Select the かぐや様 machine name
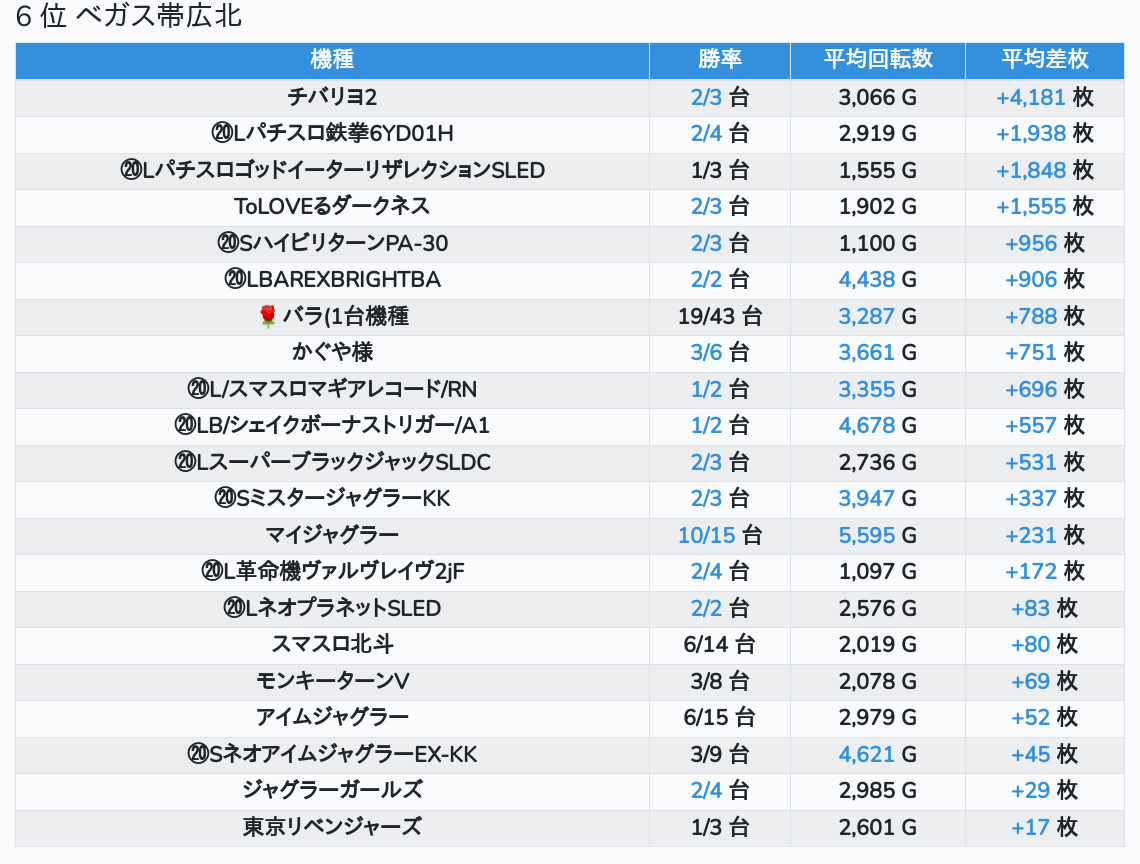 tap(332, 352)
